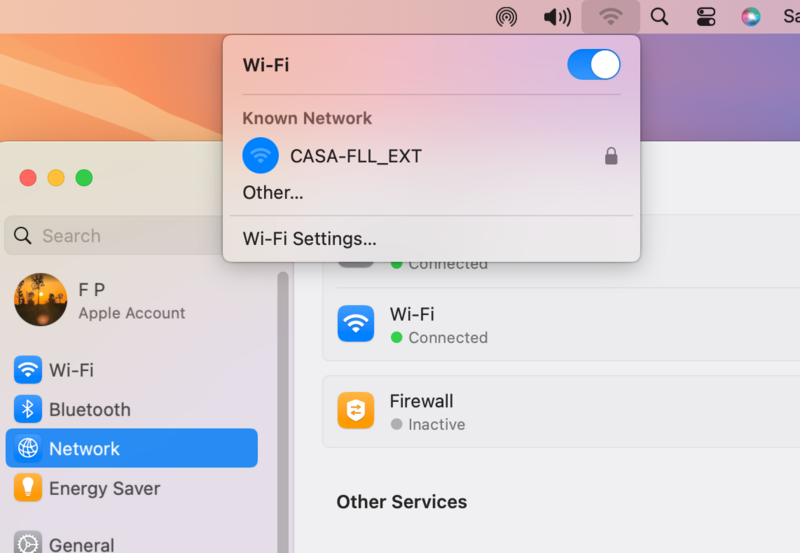Screen dimensions: 800x553
Task: Open the Sound volume menu bar icon
Action: click(557, 17)
